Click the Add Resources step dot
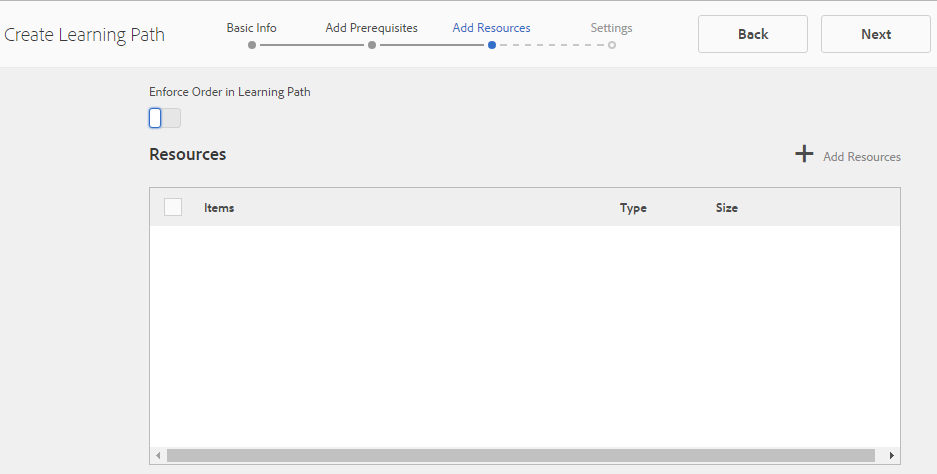 491,45
